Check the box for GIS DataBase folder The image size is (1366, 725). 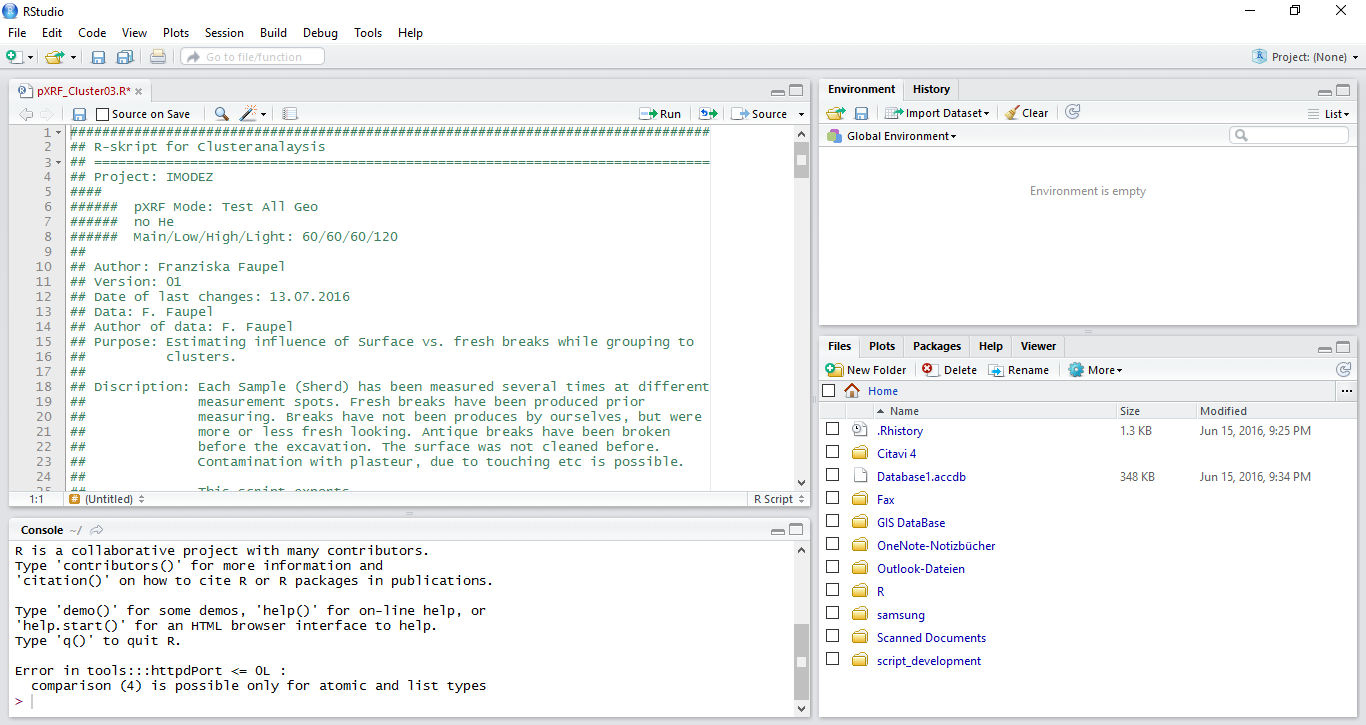pos(832,521)
